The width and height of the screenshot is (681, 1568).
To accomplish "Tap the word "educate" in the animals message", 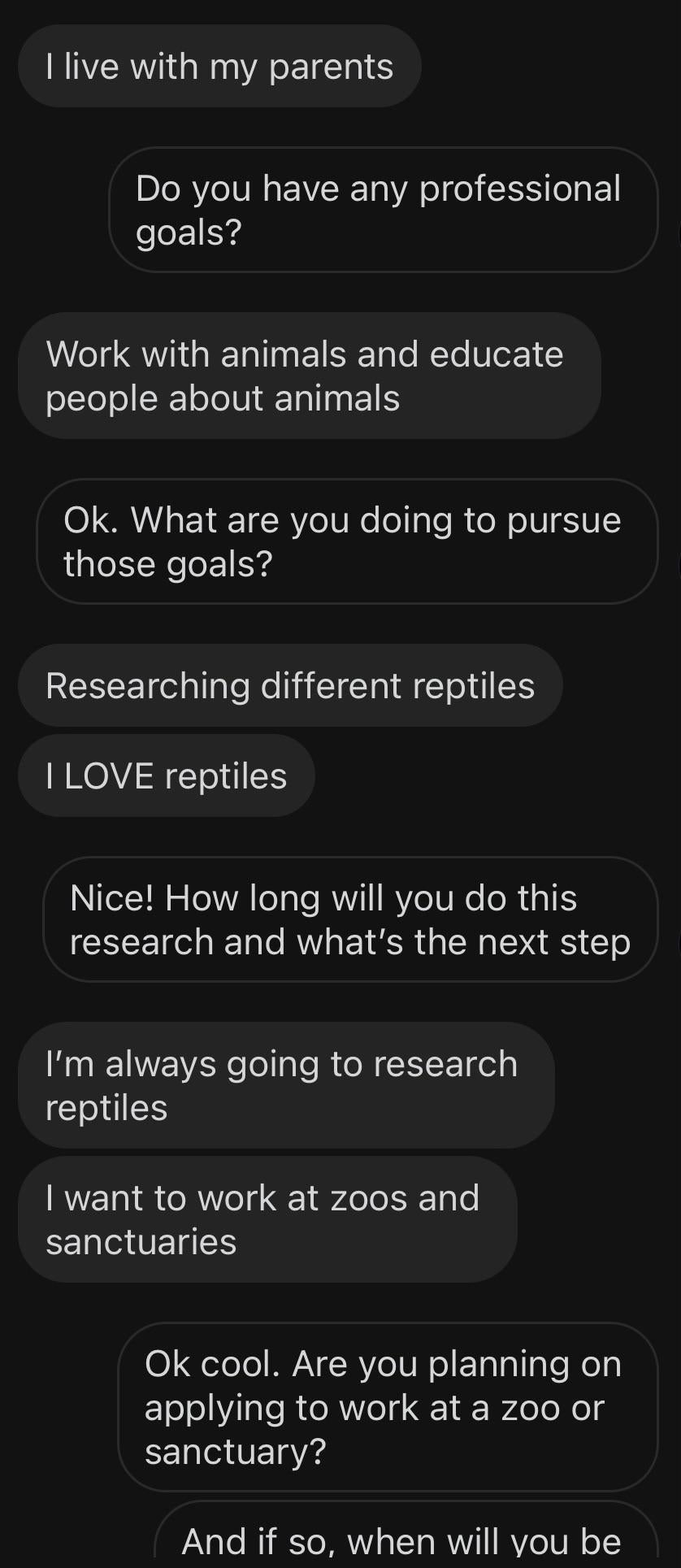I will click(496, 354).
